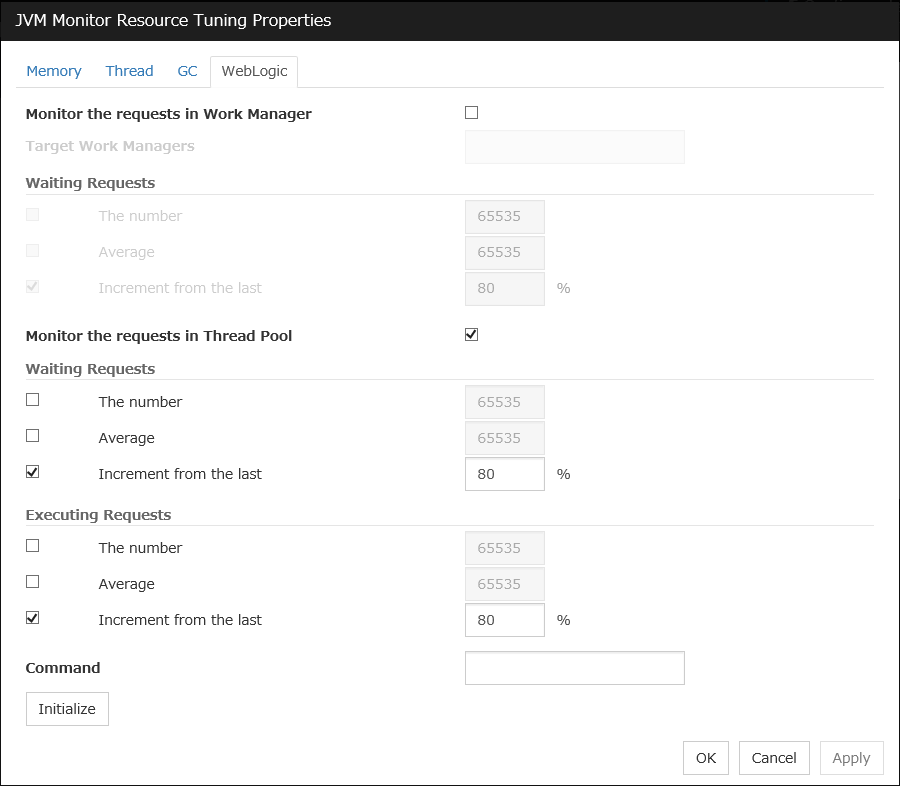The height and width of the screenshot is (786, 900).
Task: Select the GC tab
Action: pos(187,71)
